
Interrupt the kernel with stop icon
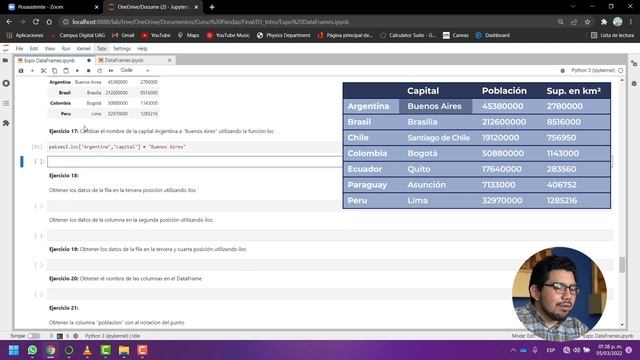coord(88,71)
